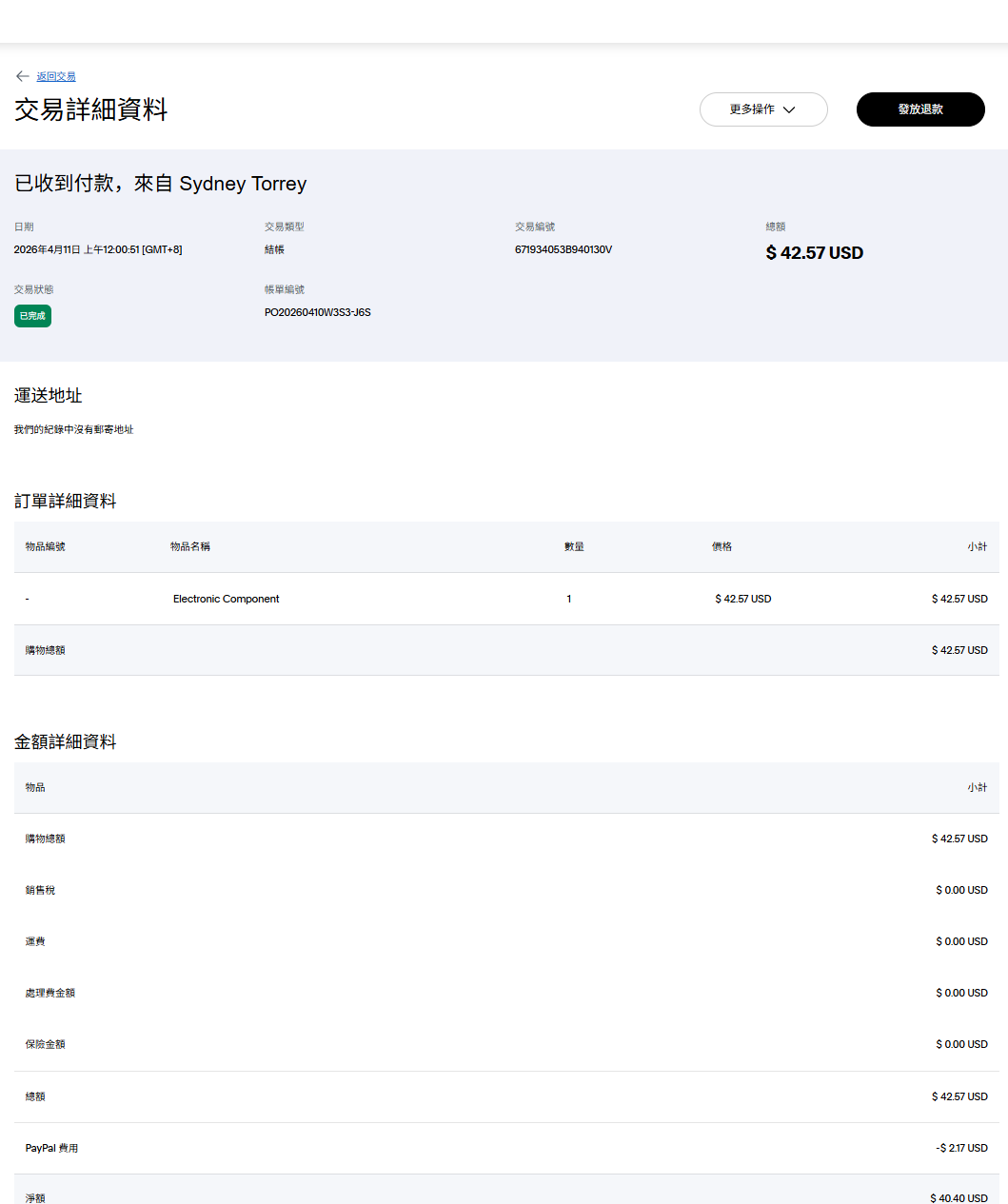Click the 2026年4月11日 date value
The height and width of the screenshot is (1204, 1008).
tap(98, 249)
